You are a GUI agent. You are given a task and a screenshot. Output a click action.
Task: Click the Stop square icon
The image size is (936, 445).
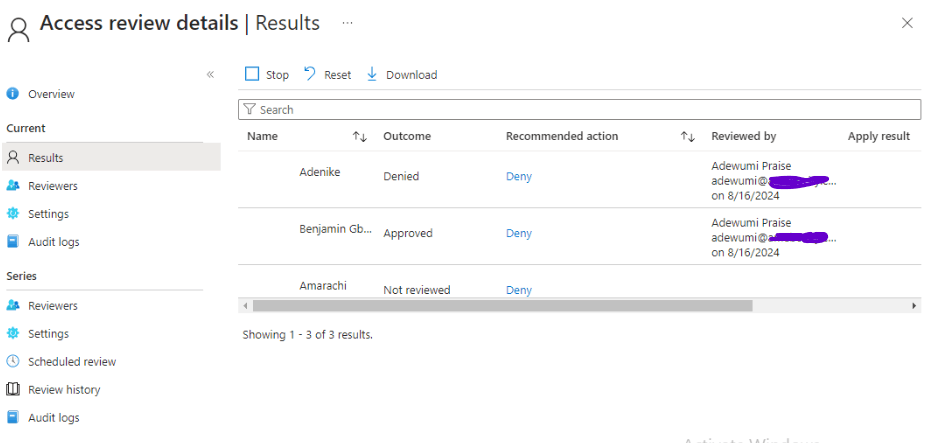tap(252, 75)
